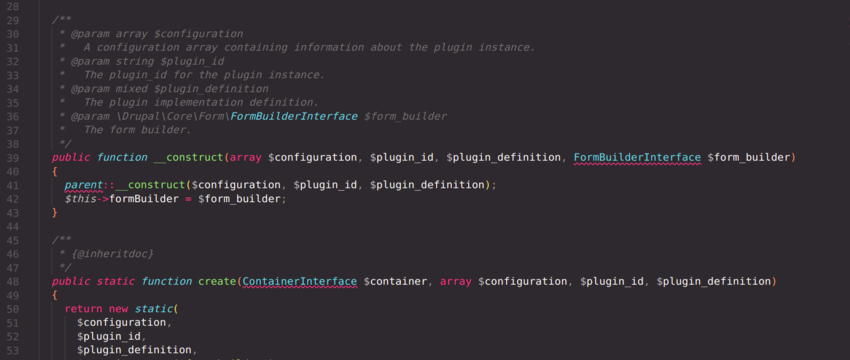850x360 pixels.
Task: Click the static keyword after return new
Action: pyautogui.click(x=153, y=309)
